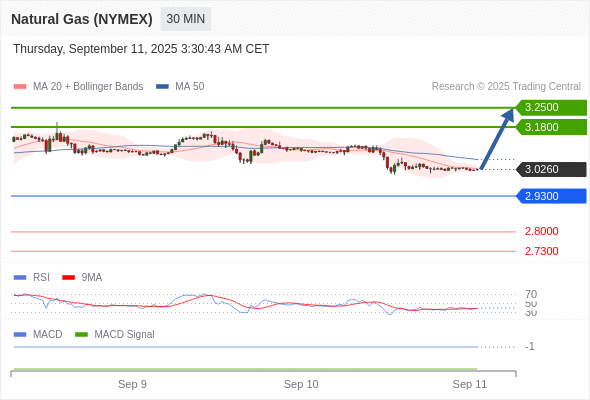Click the 2.8000 red support level

point(541,231)
